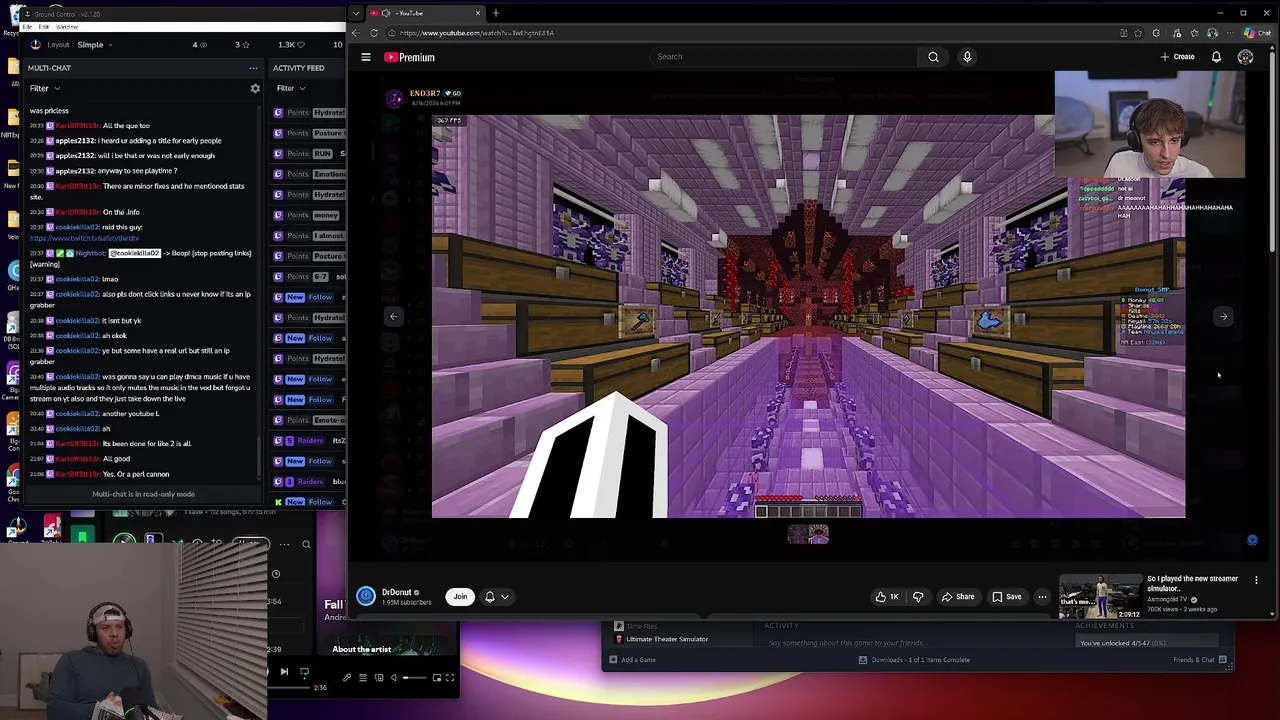Screen dimensions: 1280x720
Task: Click the YouTube Premium logo
Action: coord(410,57)
